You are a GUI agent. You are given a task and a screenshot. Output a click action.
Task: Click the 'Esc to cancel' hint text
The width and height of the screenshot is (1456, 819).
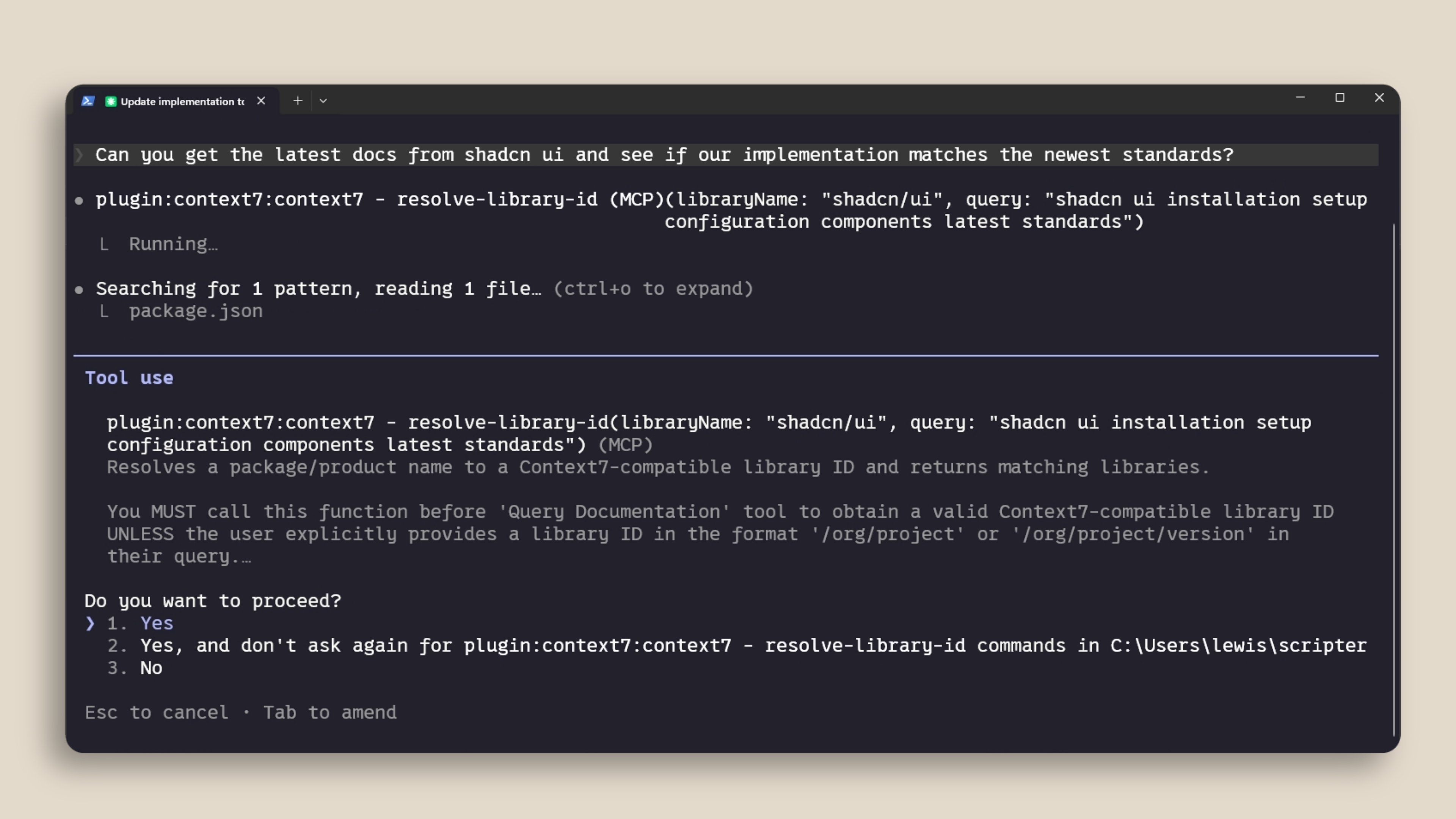pos(157,713)
